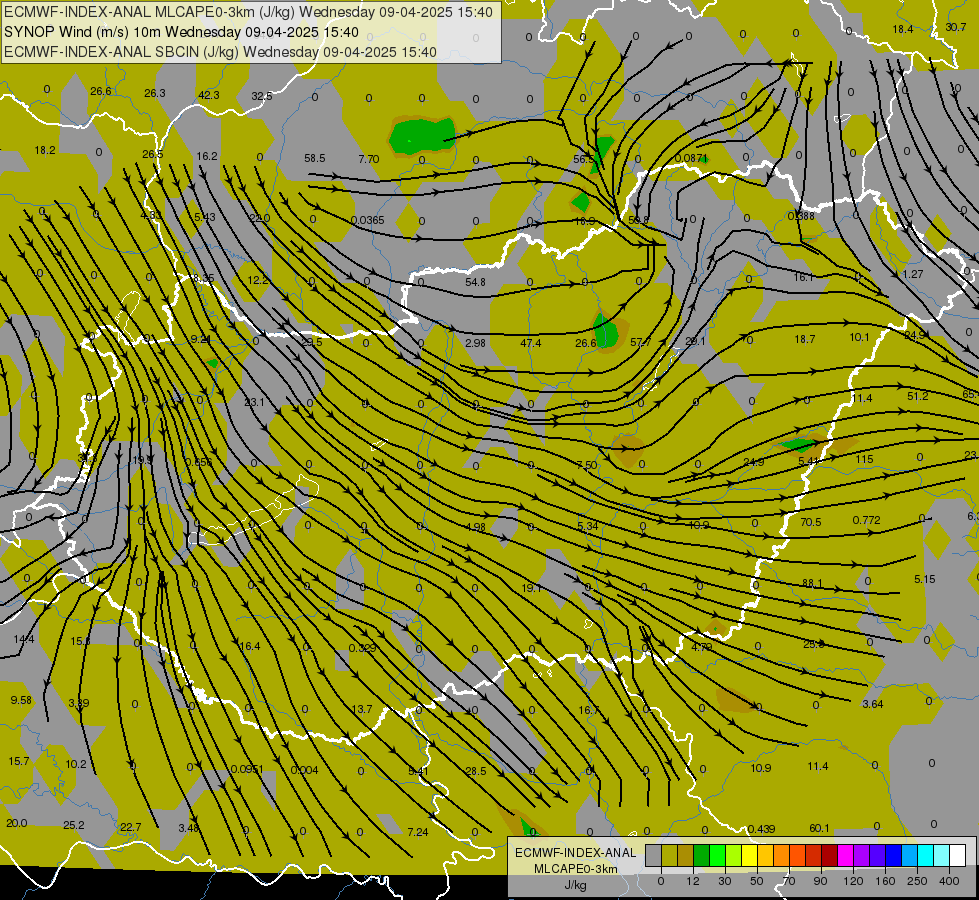Click the map value 57.7
Image resolution: width=979 pixels, height=900 pixels.
641,342
